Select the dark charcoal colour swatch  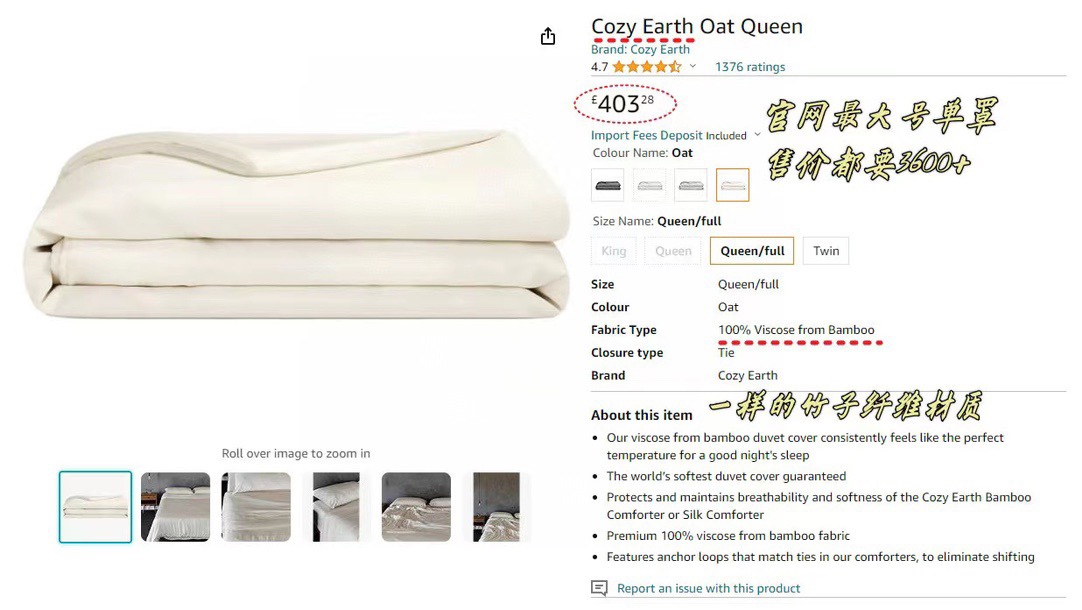(607, 184)
